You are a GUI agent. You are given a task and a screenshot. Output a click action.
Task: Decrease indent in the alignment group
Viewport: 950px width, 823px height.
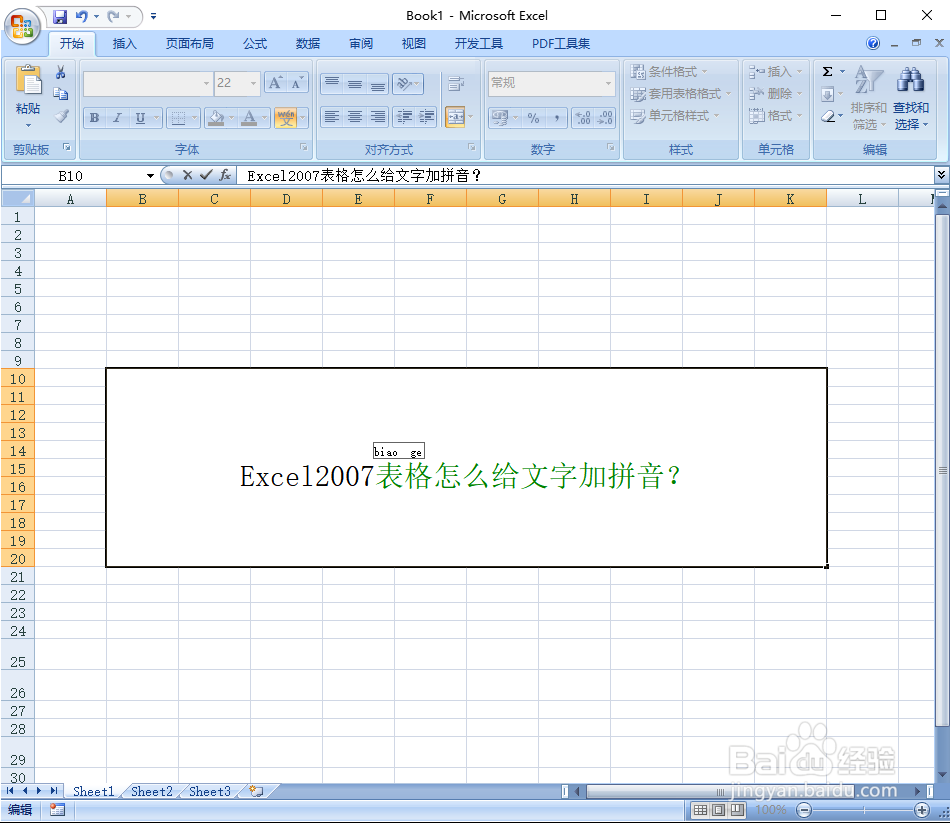coord(404,116)
